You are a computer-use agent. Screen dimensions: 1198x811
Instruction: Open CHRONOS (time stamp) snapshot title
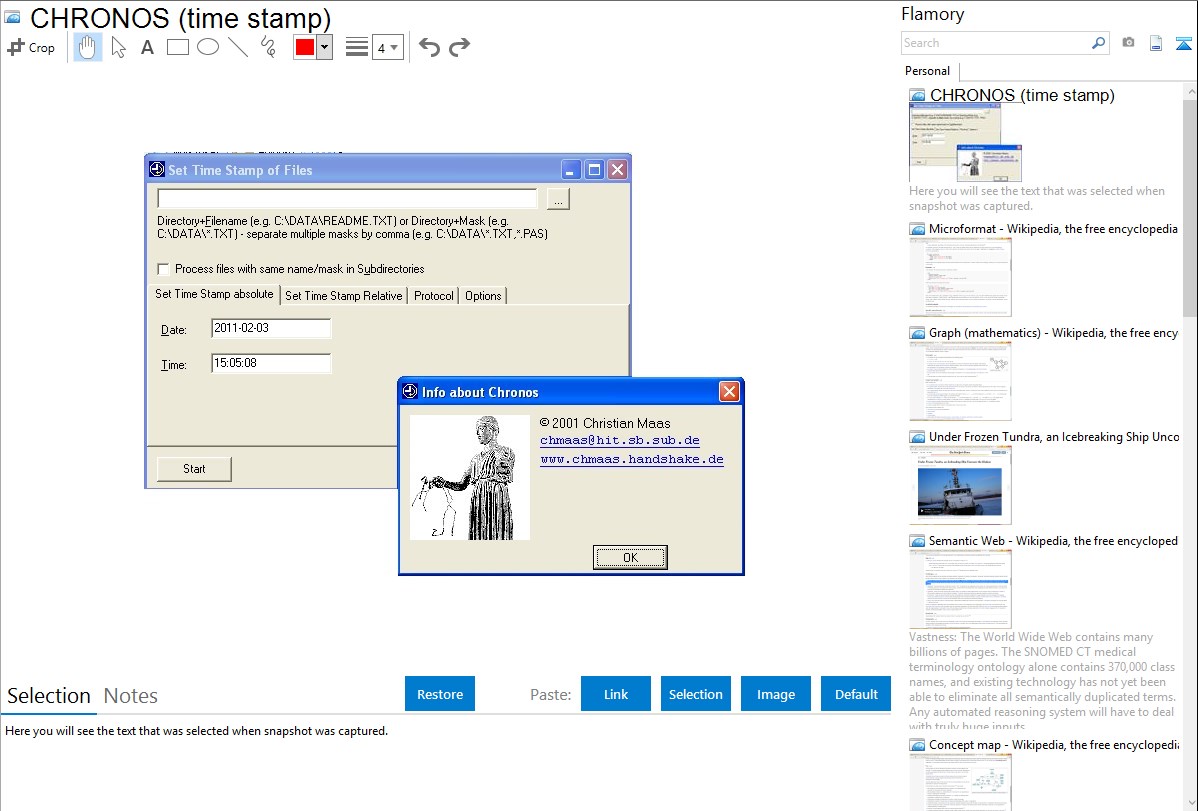click(x=1022, y=95)
